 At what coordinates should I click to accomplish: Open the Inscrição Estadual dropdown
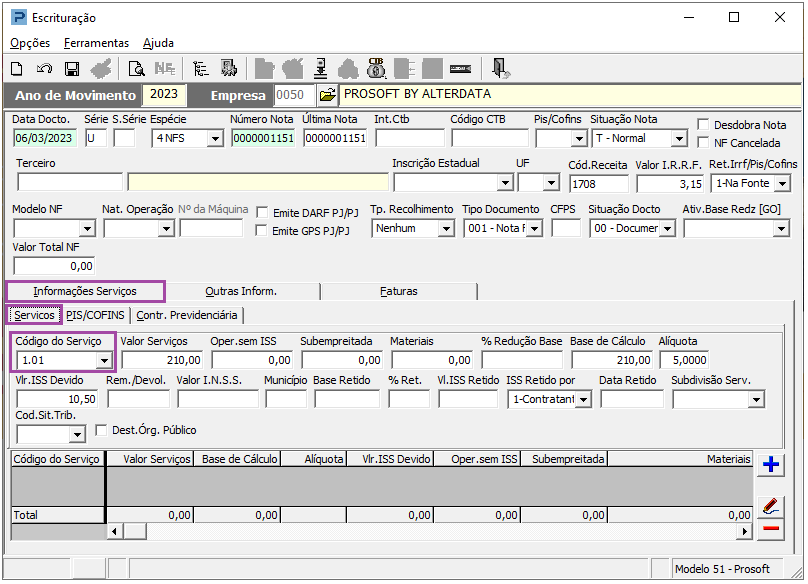pyautogui.click(x=505, y=183)
